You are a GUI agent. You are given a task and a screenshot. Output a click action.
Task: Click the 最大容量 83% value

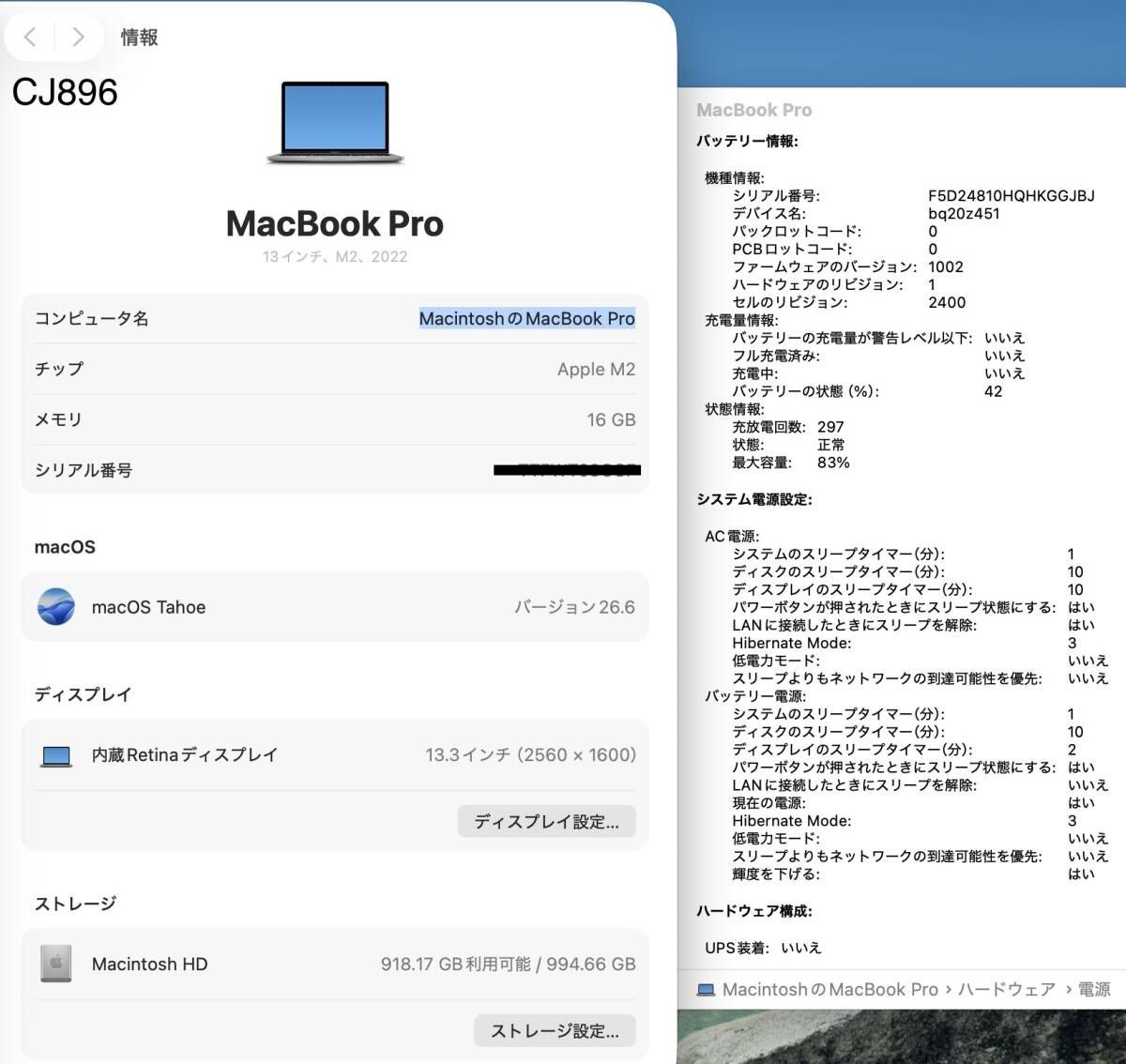coord(833,464)
